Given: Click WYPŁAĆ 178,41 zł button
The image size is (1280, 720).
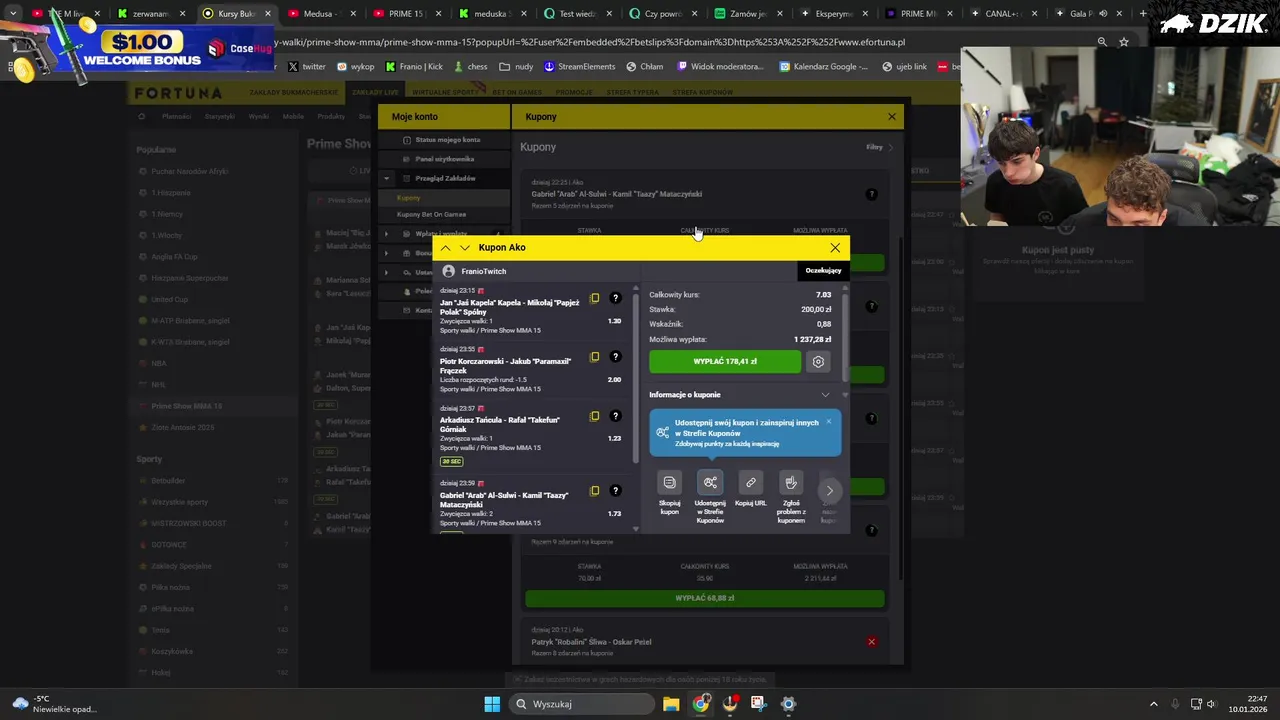Looking at the screenshot, I should [x=725, y=362].
